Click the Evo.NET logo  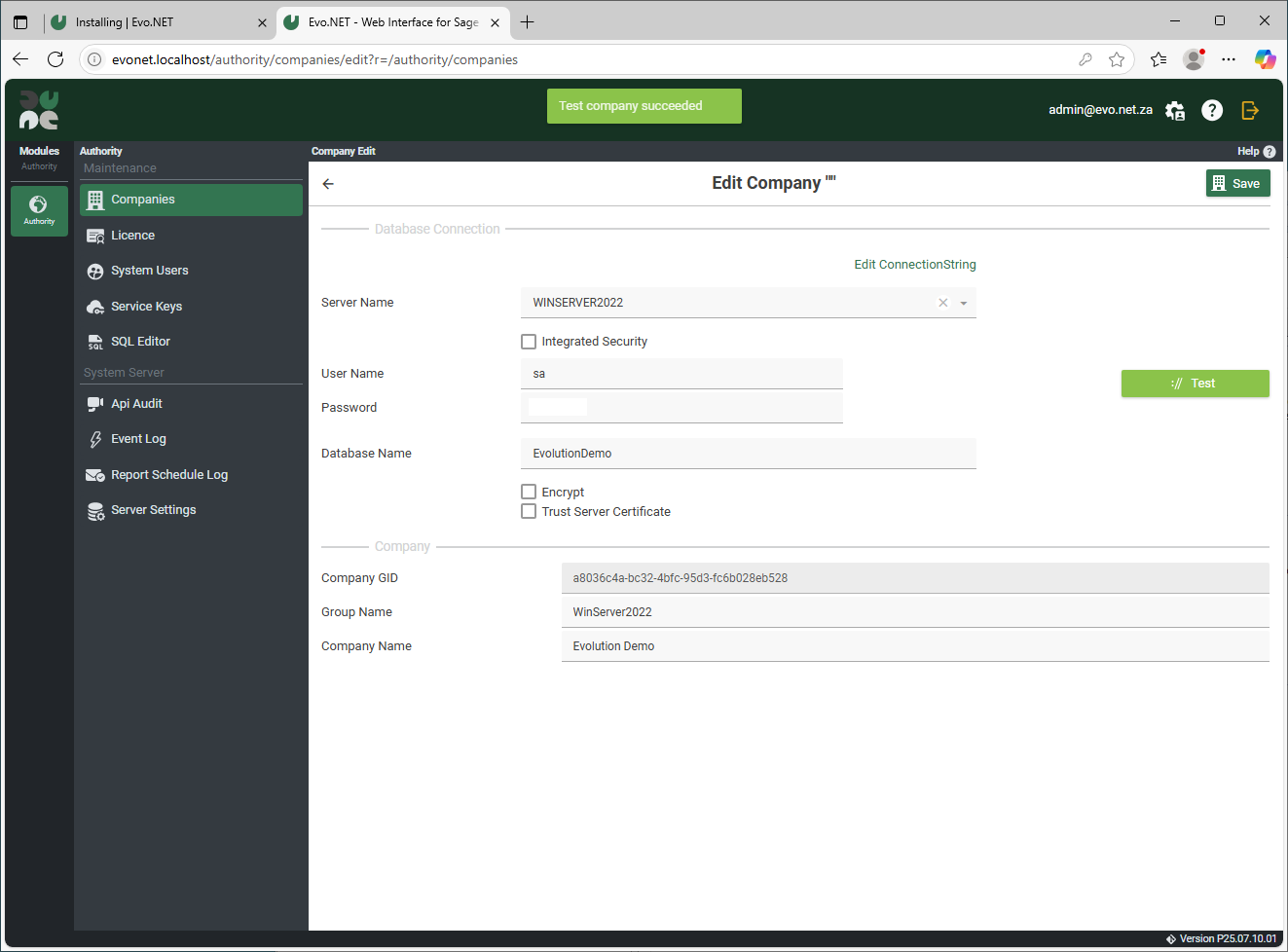coord(39,110)
